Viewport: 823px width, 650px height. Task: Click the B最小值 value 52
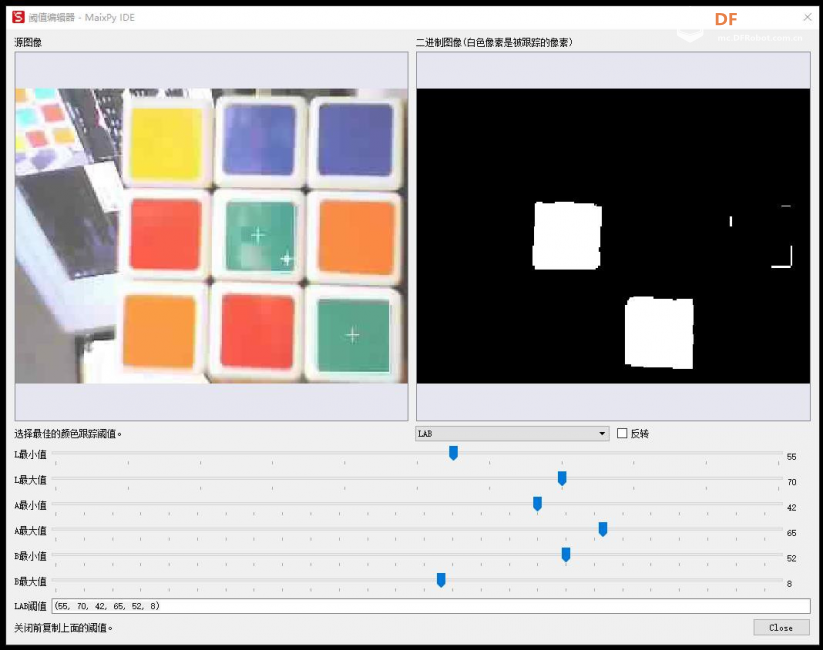792,558
